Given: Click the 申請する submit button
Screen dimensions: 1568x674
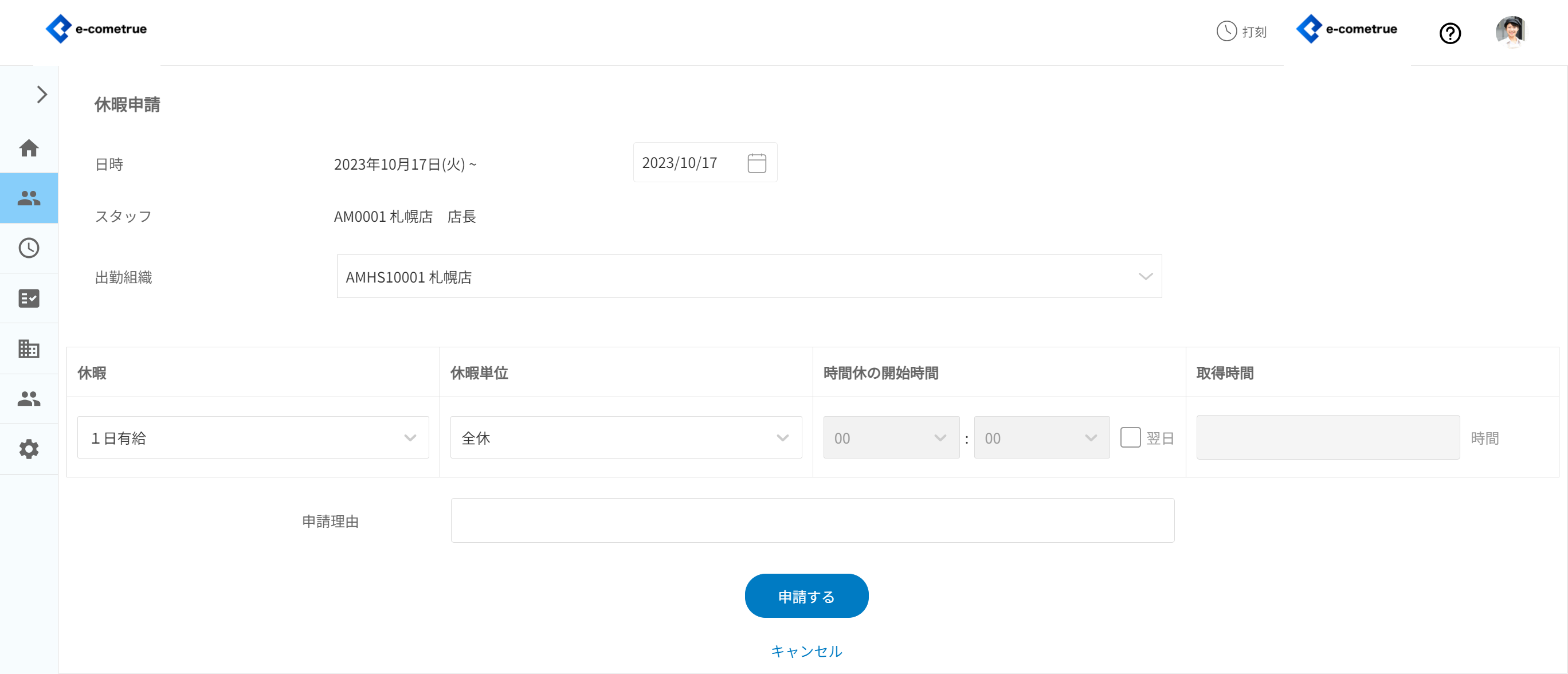Looking at the screenshot, I should 806,596.
